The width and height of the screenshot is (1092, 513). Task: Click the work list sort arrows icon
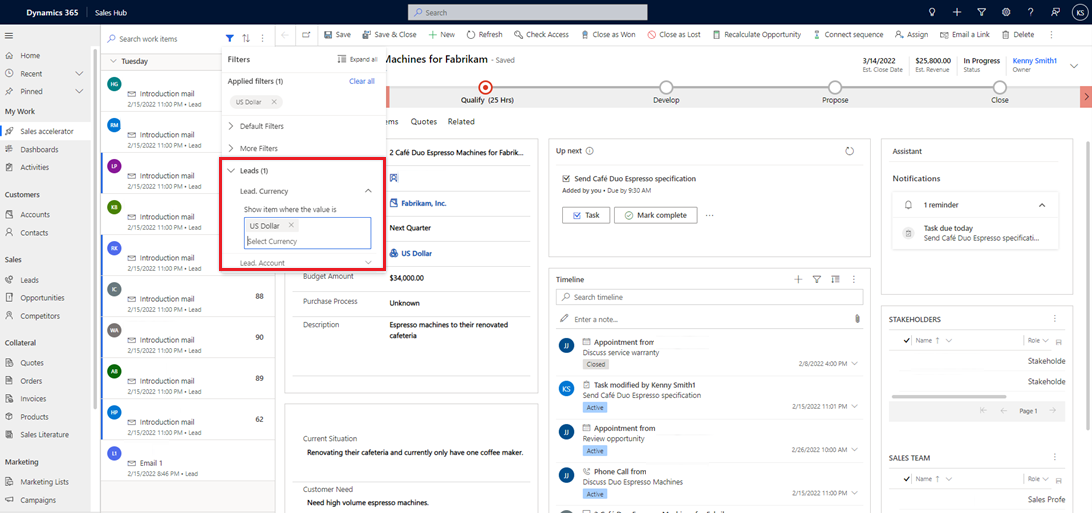pyautogui.click(x=246, y=39)
